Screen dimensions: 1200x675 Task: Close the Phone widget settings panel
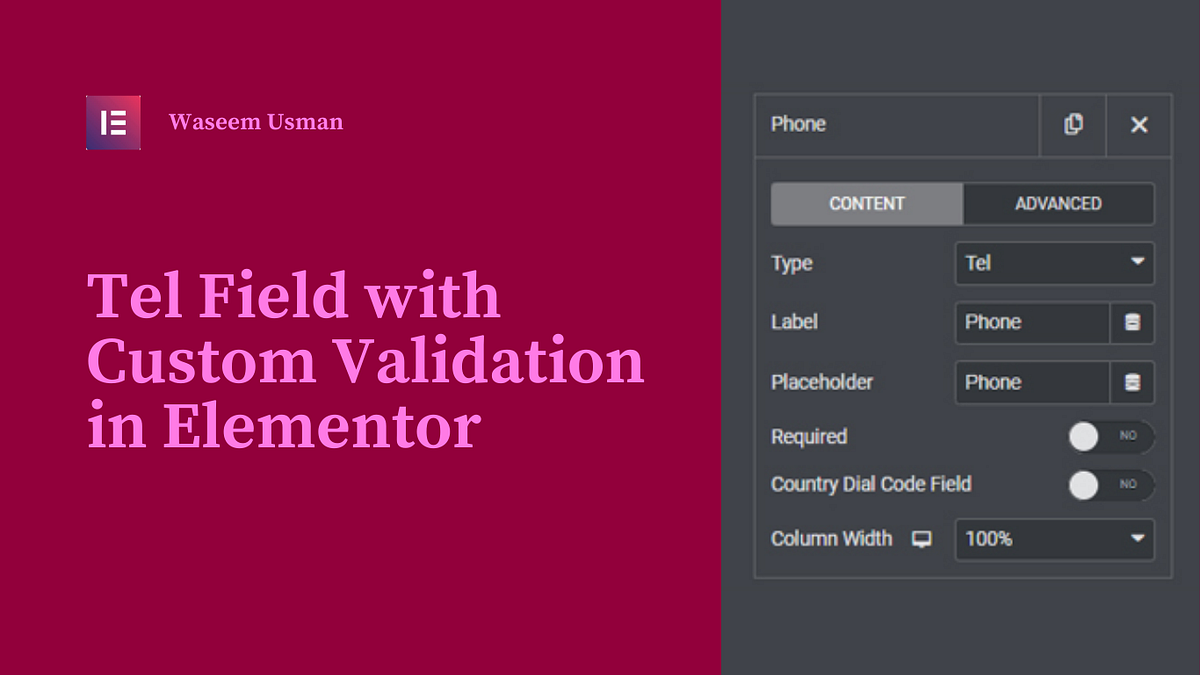click(x=1139, y=125)
